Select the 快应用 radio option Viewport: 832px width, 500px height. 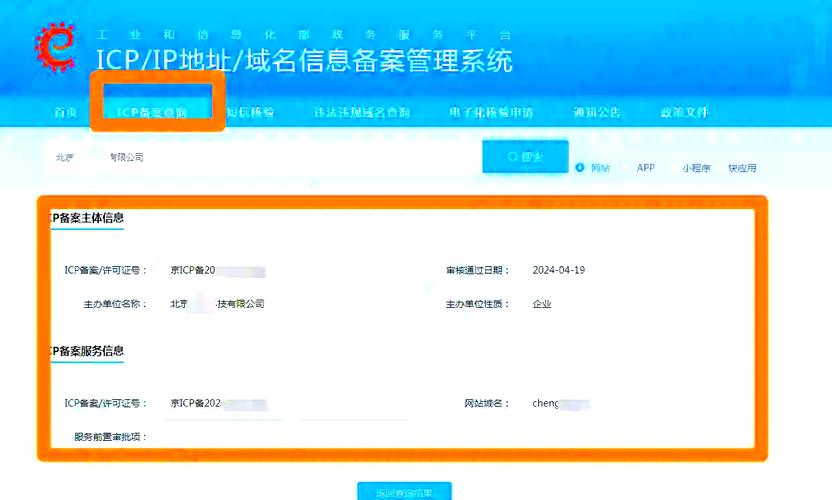click(742, 168)
